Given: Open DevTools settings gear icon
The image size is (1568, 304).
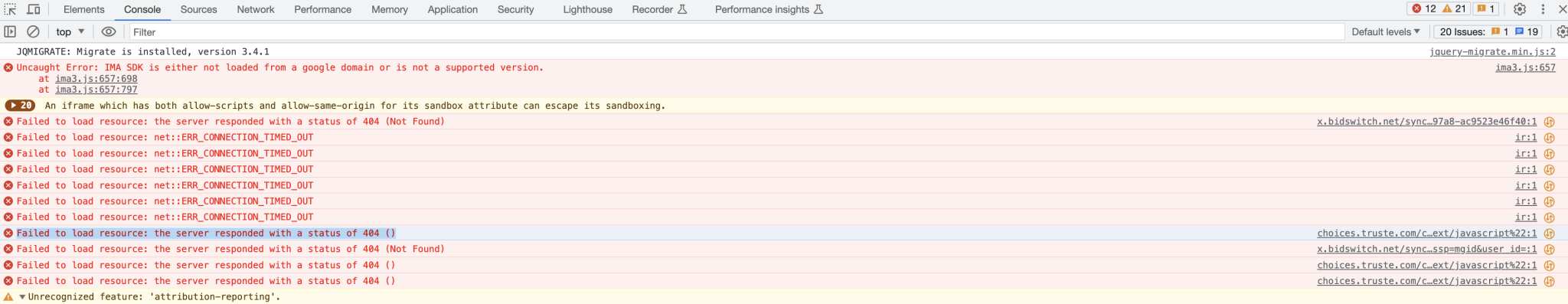Looking at the screenshot, I should coord(1520,9).
